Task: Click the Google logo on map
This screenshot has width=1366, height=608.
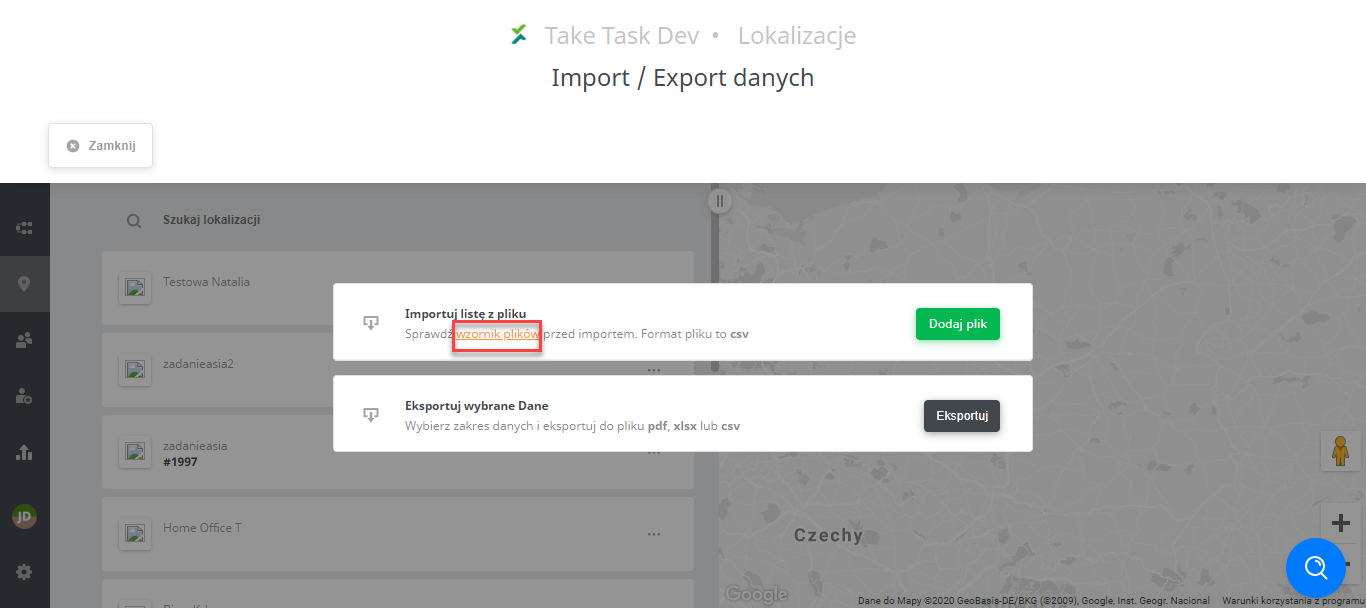Action: tap(756, 594)
